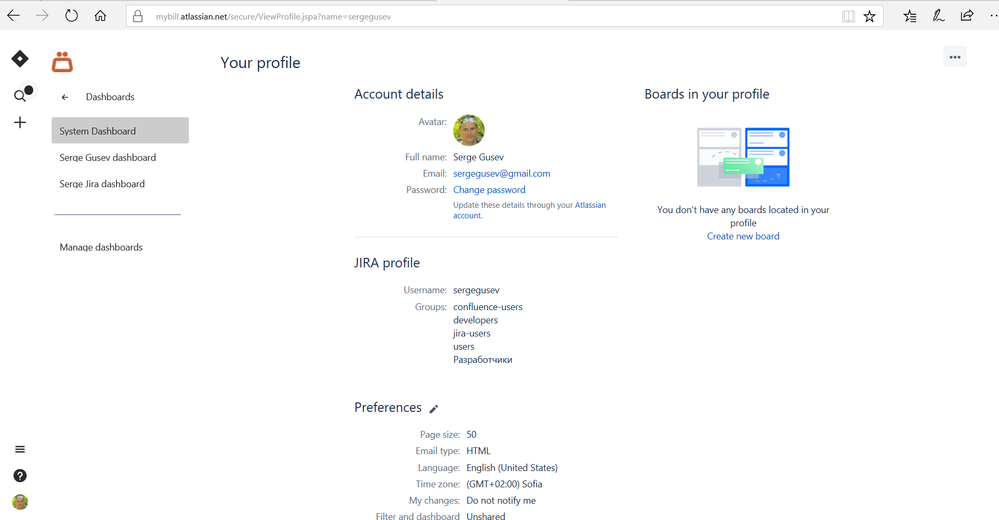Click the users group text
This screenshot has height=520, width=999.
click(x=464, y=347)
